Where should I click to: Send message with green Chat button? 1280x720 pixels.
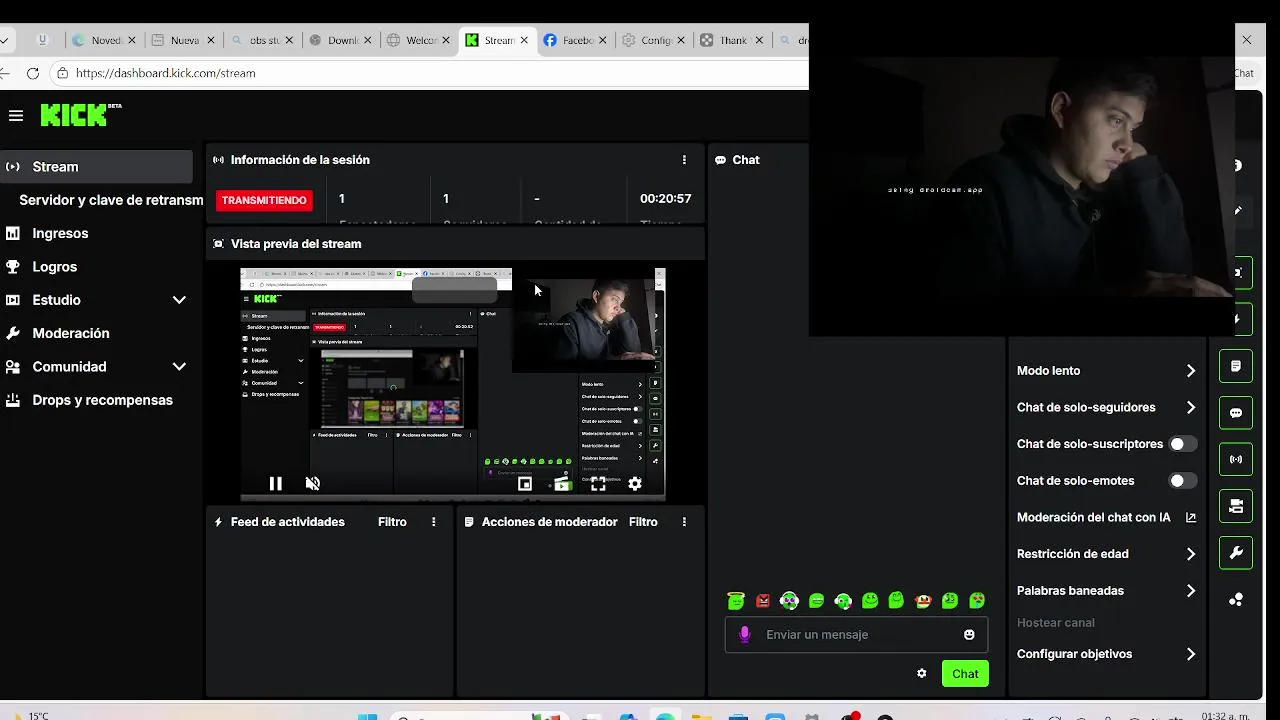pyautogui.click(x=965, y=674)
